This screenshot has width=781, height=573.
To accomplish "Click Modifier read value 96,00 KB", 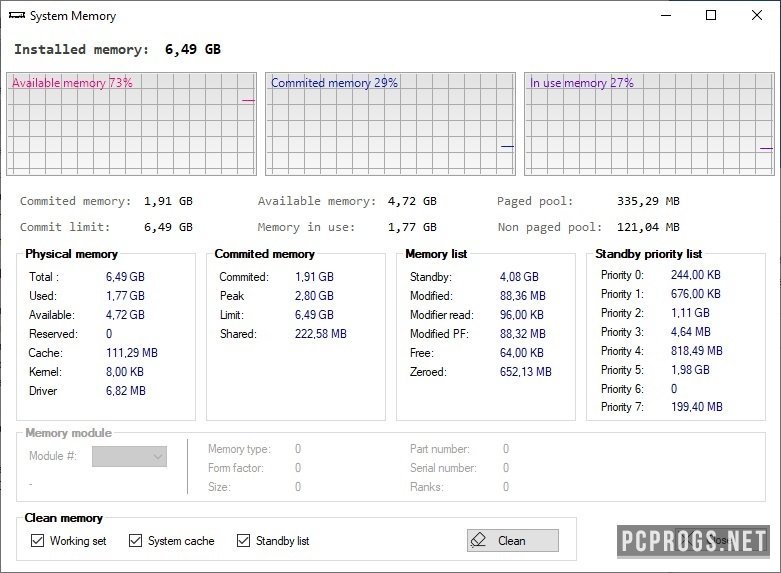I will (x=521, y=315).
